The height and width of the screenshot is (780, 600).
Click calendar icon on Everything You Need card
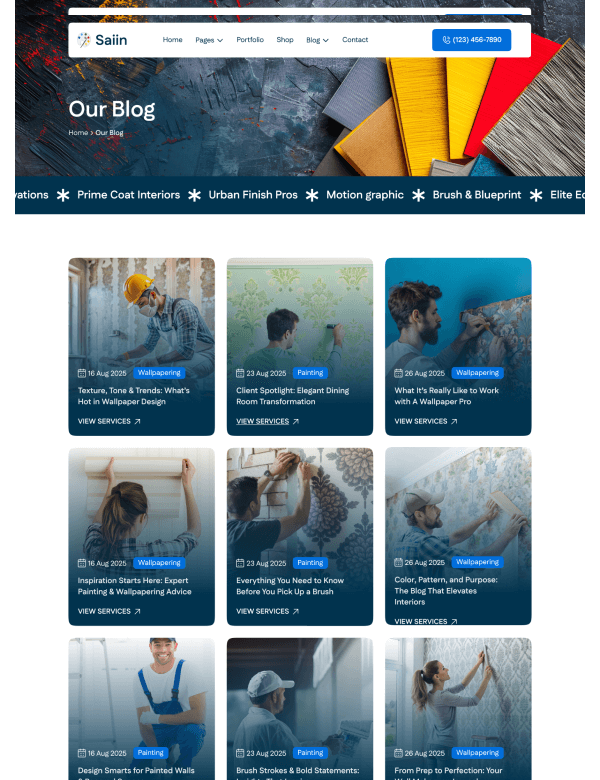point(240,563)
